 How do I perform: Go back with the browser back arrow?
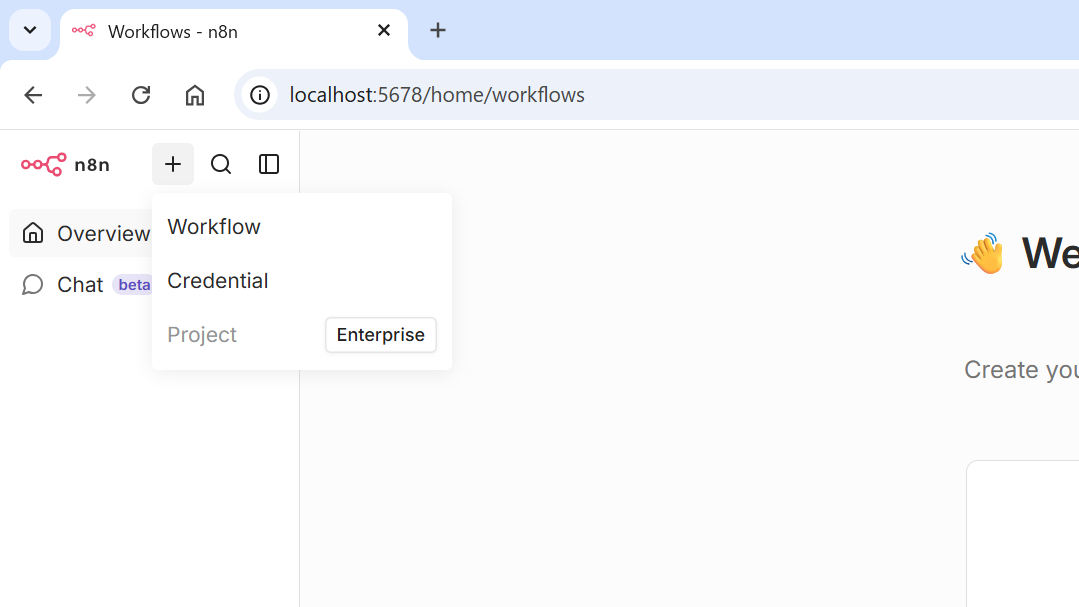pyautogui.click(x=33, y=95)
